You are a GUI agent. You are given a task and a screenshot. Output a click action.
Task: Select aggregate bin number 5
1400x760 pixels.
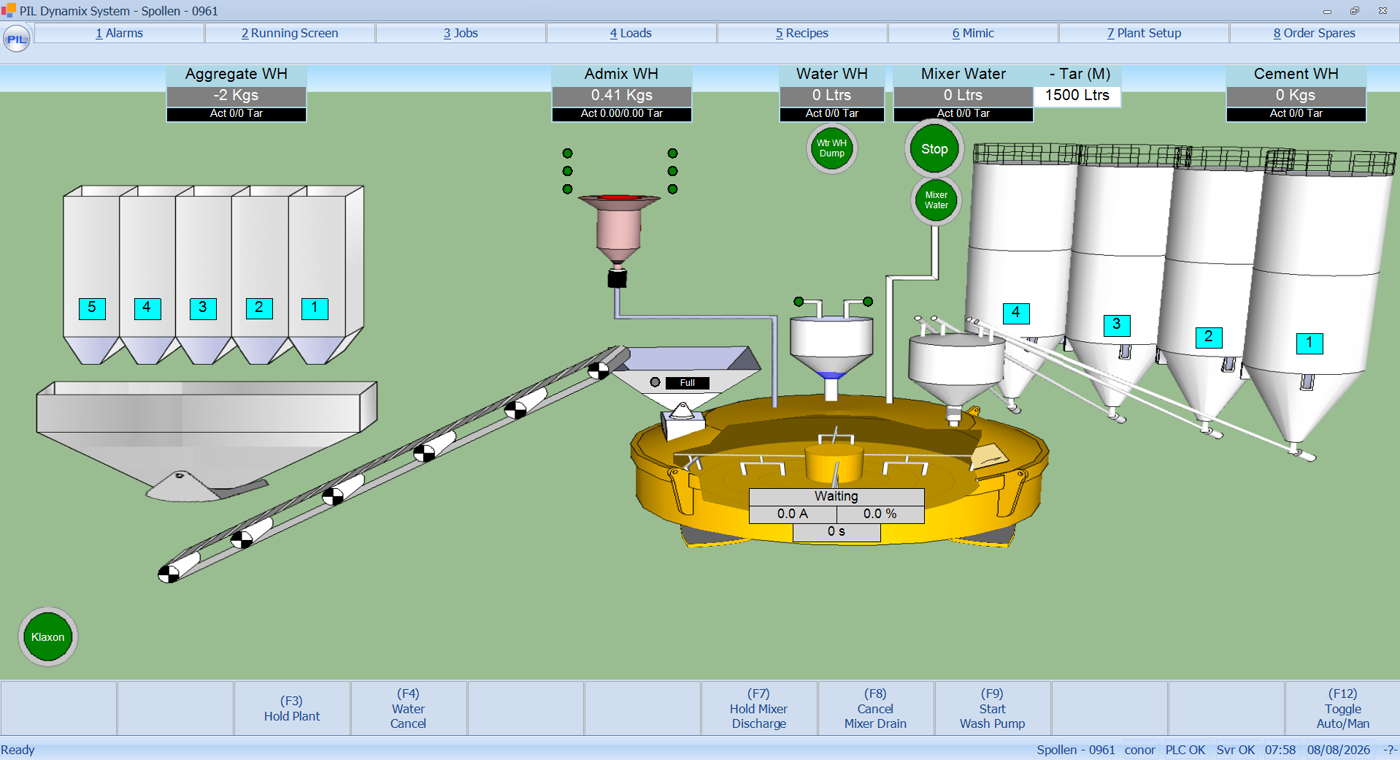(92, 307)
